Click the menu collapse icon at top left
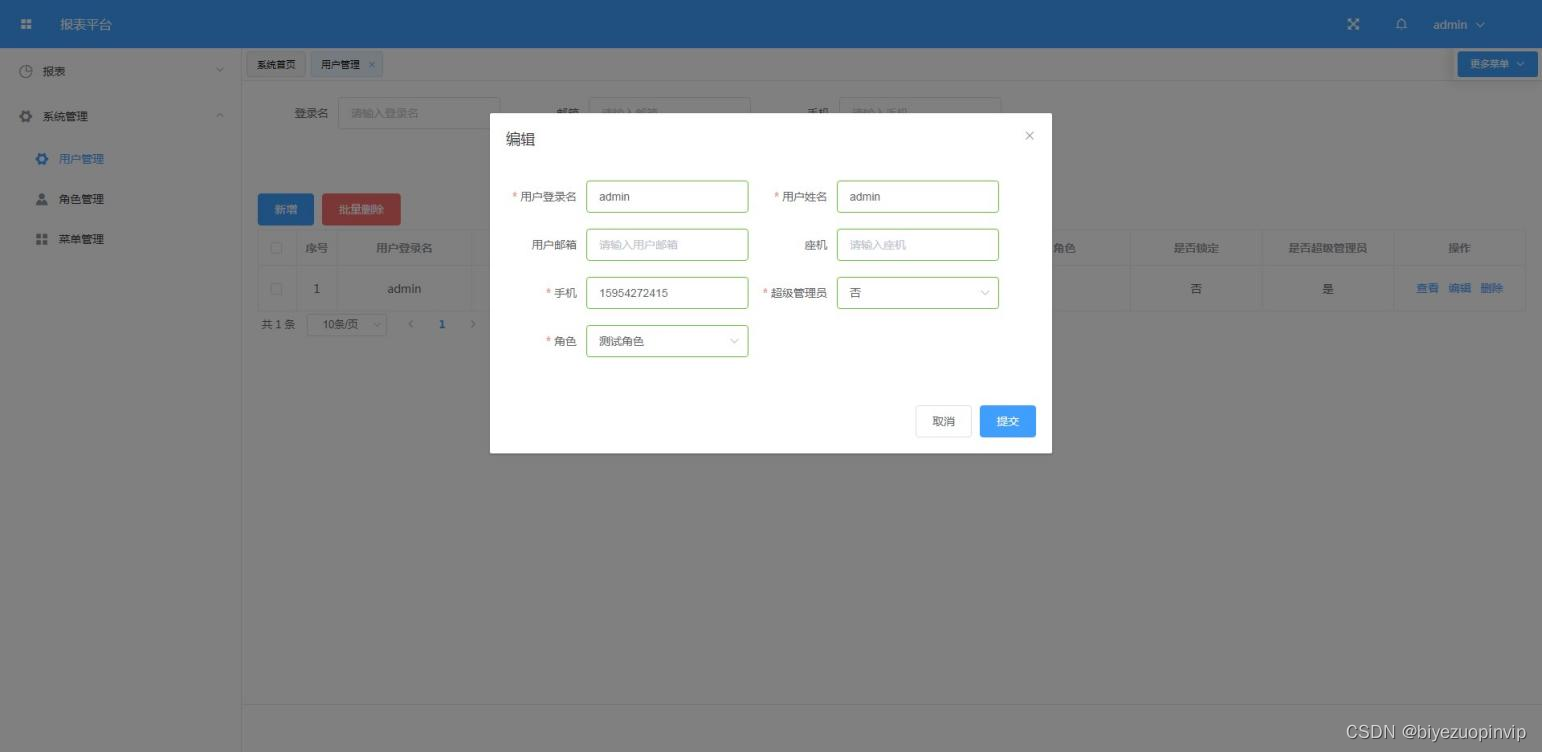Image resolution: width=1542 pixels, height=752 pixels. coord(26,24)
